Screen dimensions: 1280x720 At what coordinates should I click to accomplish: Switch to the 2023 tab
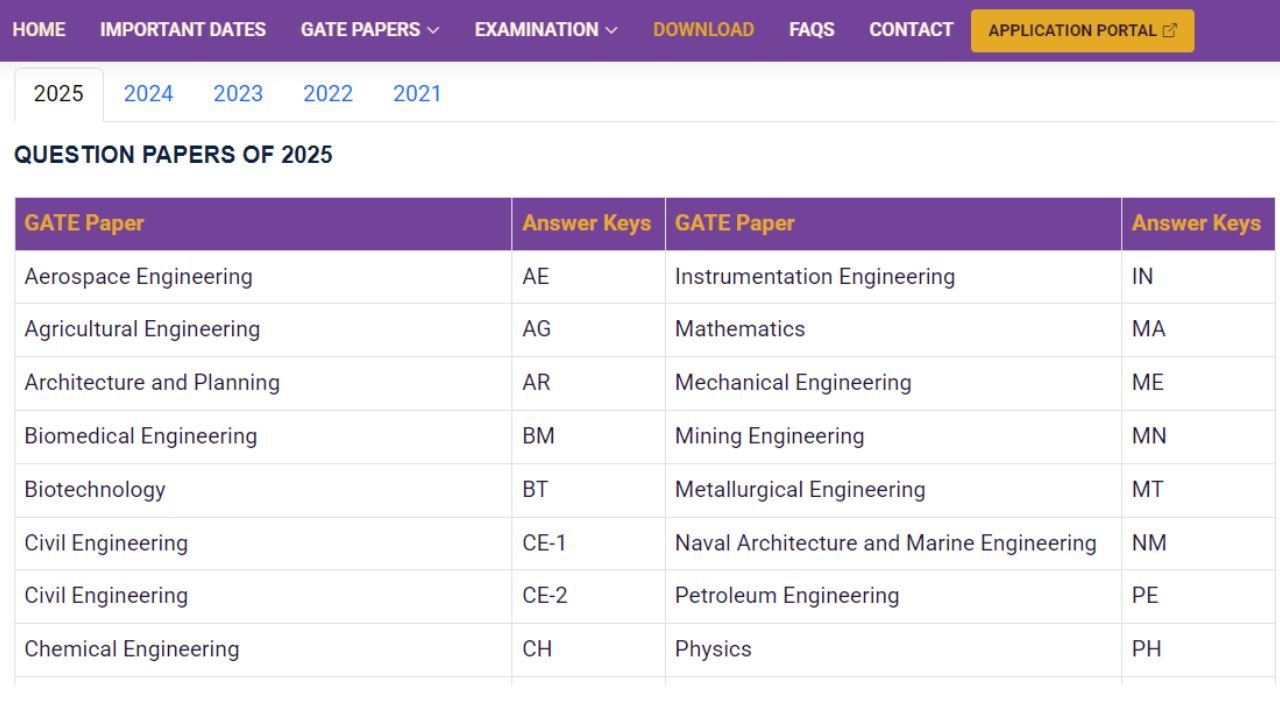[x=238, y=94]
